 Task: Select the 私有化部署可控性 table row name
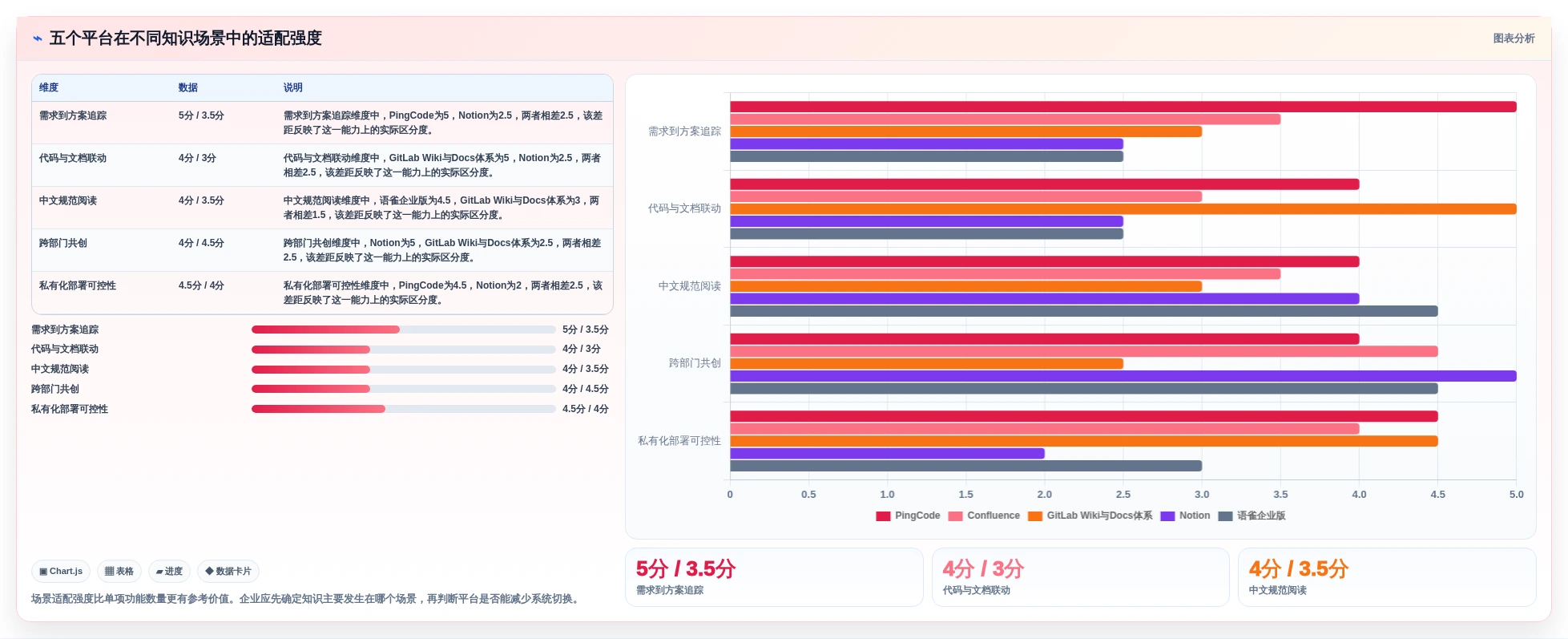(78, 285)
